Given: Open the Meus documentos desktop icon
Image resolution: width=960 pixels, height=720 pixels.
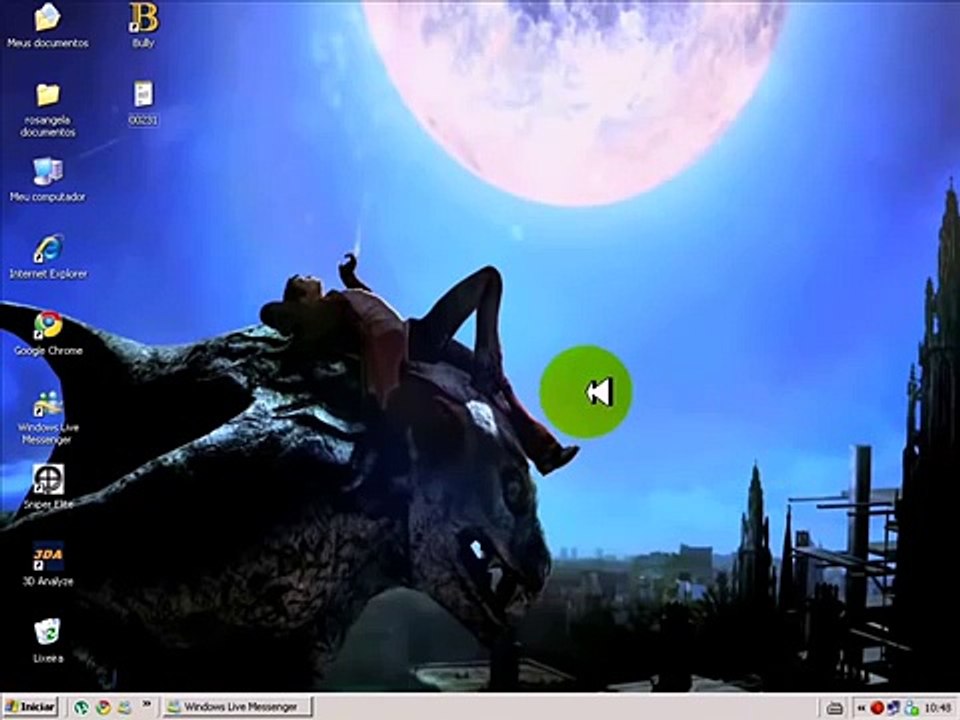Looking at the screenshot, I should click(x=48, y=26).
